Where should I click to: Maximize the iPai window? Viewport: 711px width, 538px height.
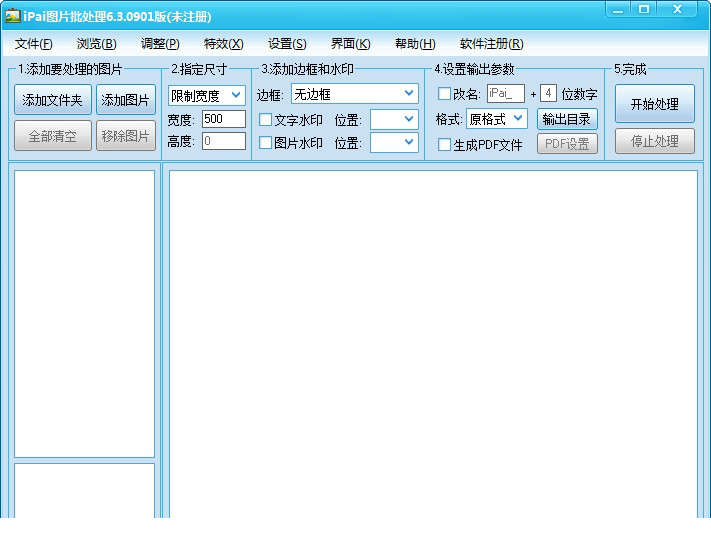(x=644, y=10)
